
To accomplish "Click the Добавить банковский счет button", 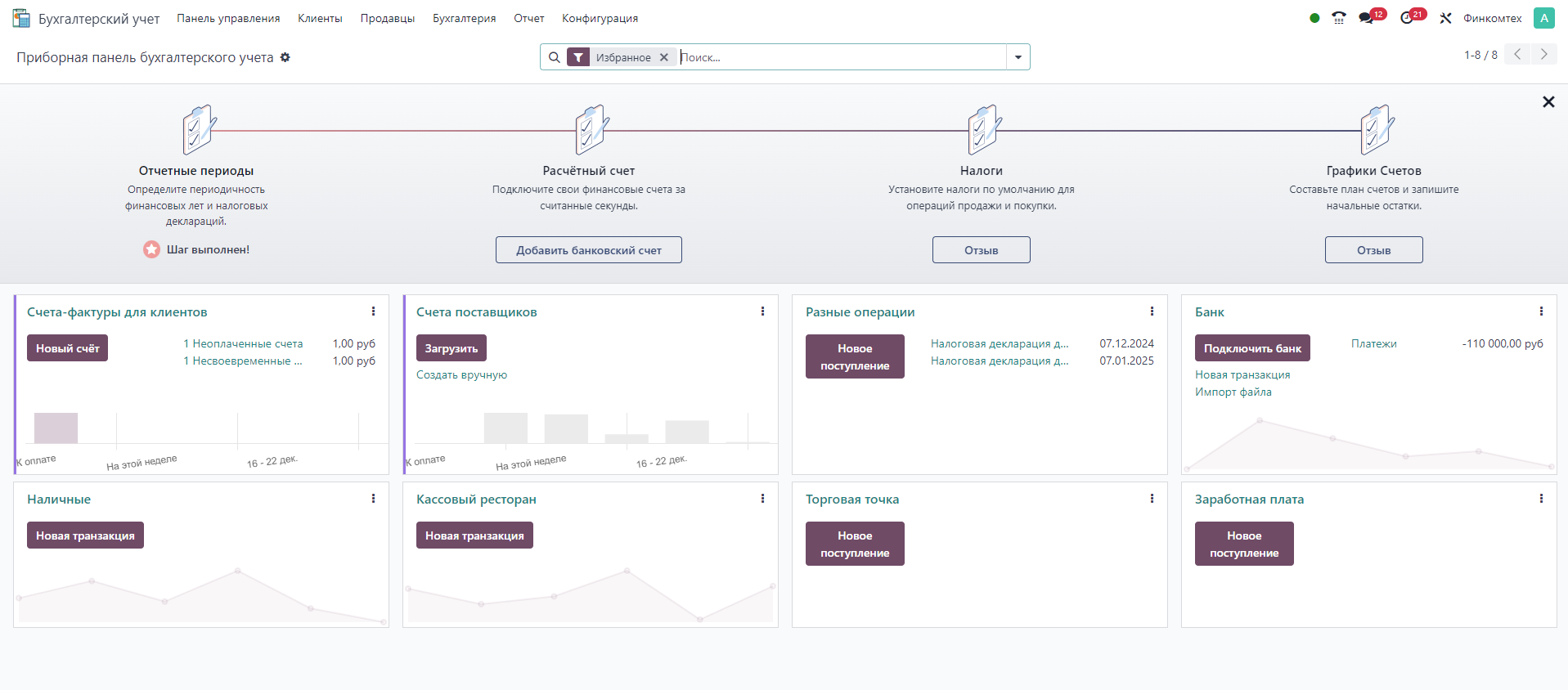I will 589,250.
